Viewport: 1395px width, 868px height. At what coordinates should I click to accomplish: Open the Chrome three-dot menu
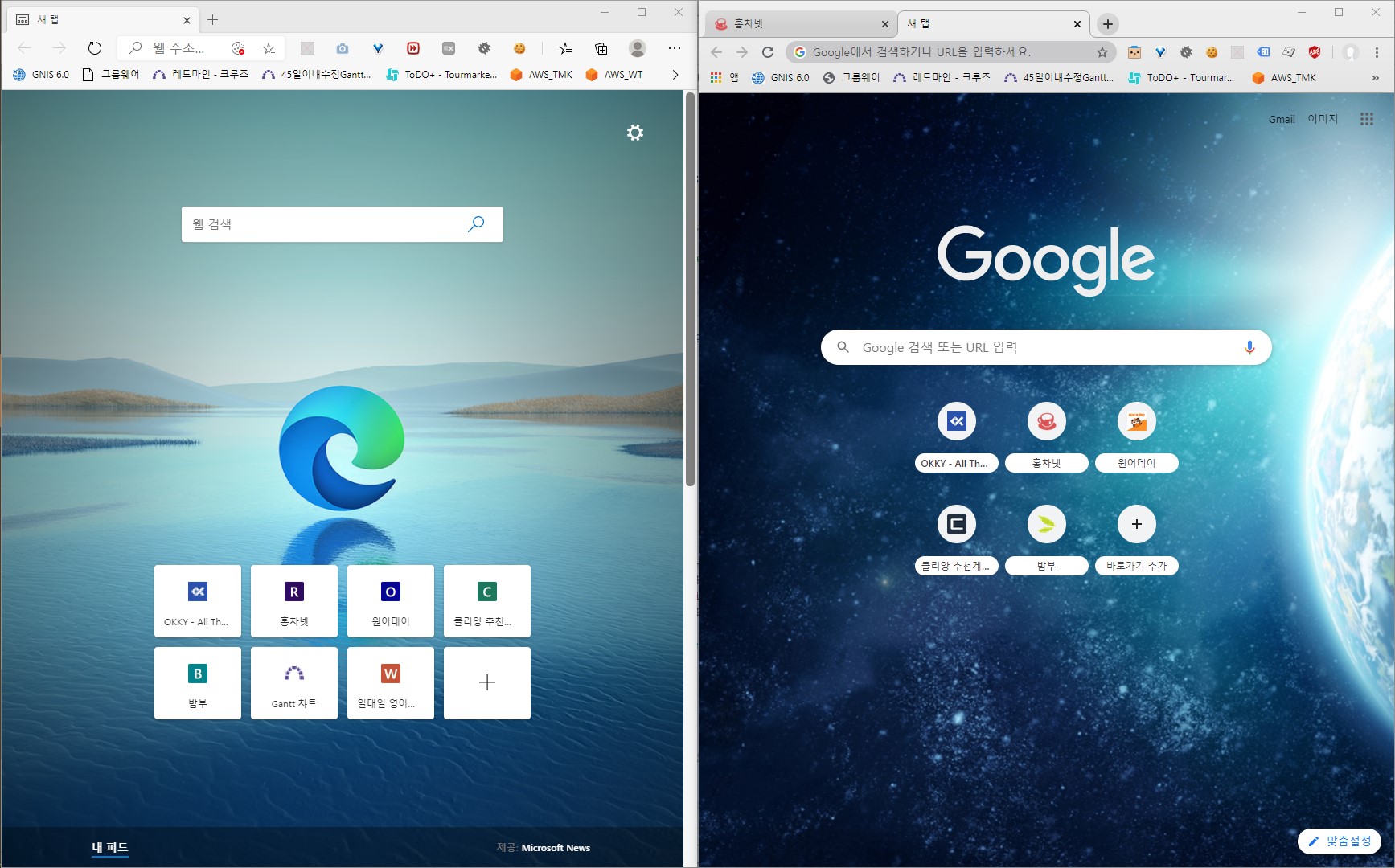tap(1377, 52)
